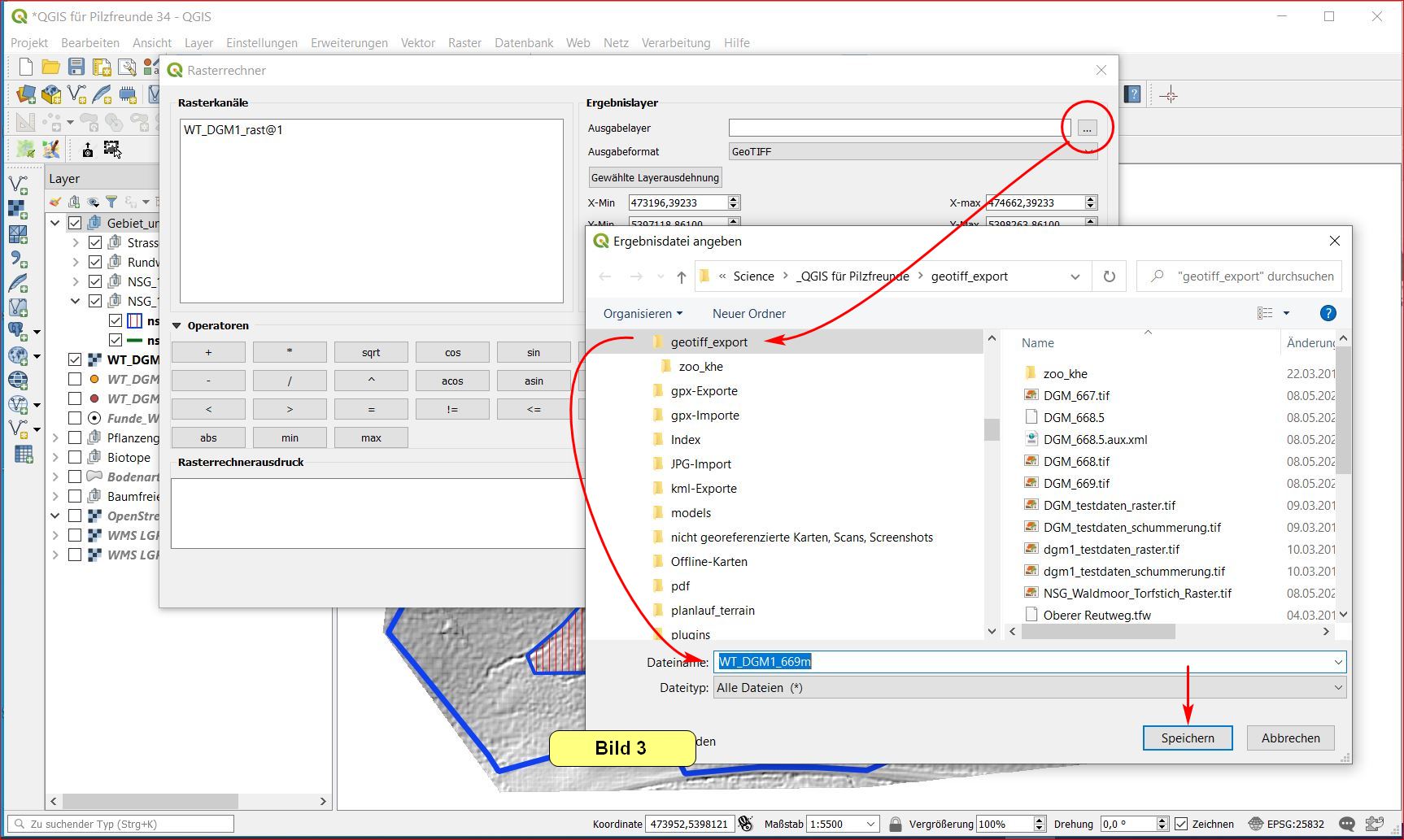Open the Dateityp dropdown
The image size is (1404, 840).
click(1029, 688)
